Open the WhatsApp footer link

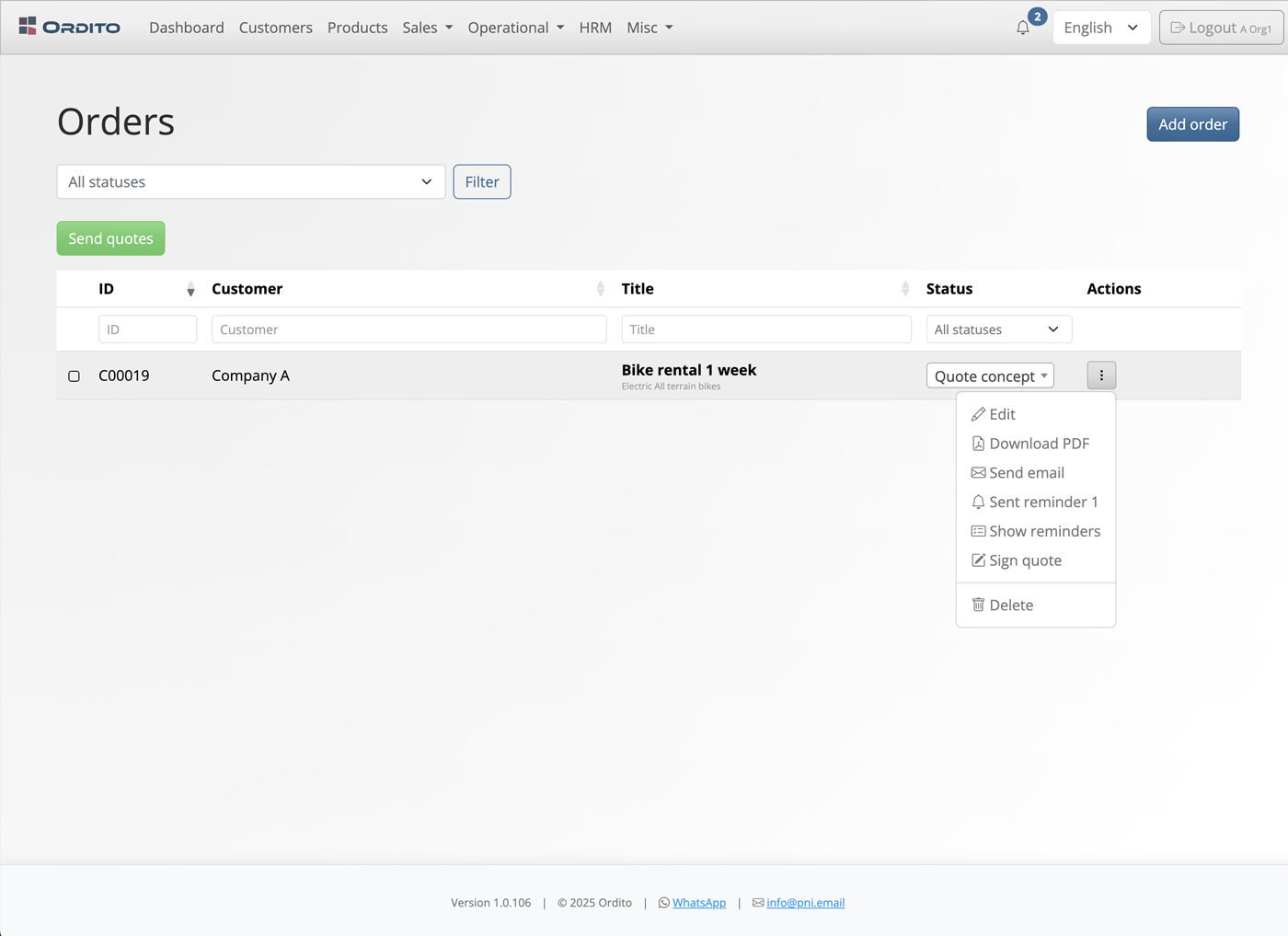point(698,903)
